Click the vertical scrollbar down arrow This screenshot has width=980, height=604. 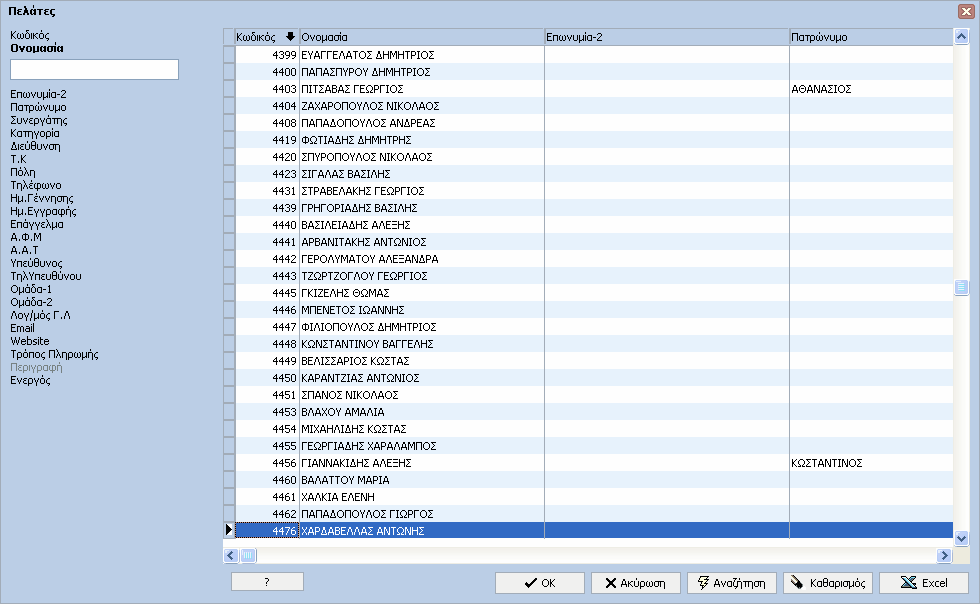coord(961,538)
